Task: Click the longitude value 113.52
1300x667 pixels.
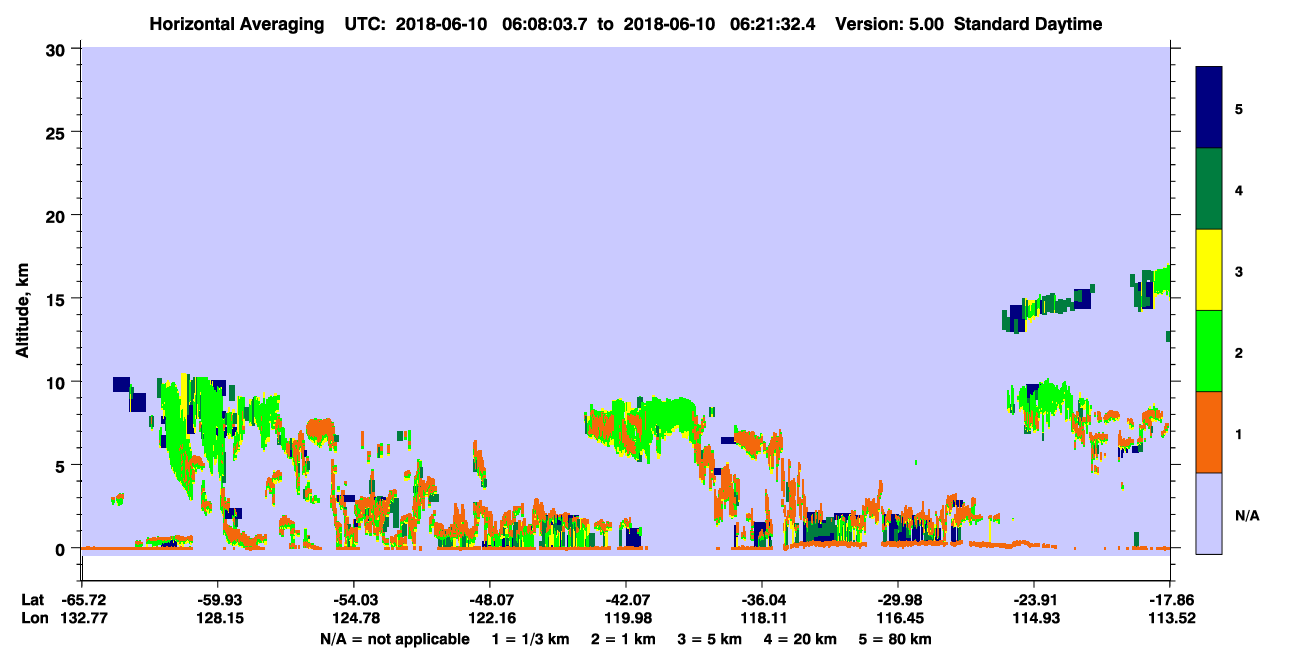Action: (1170, 617)
